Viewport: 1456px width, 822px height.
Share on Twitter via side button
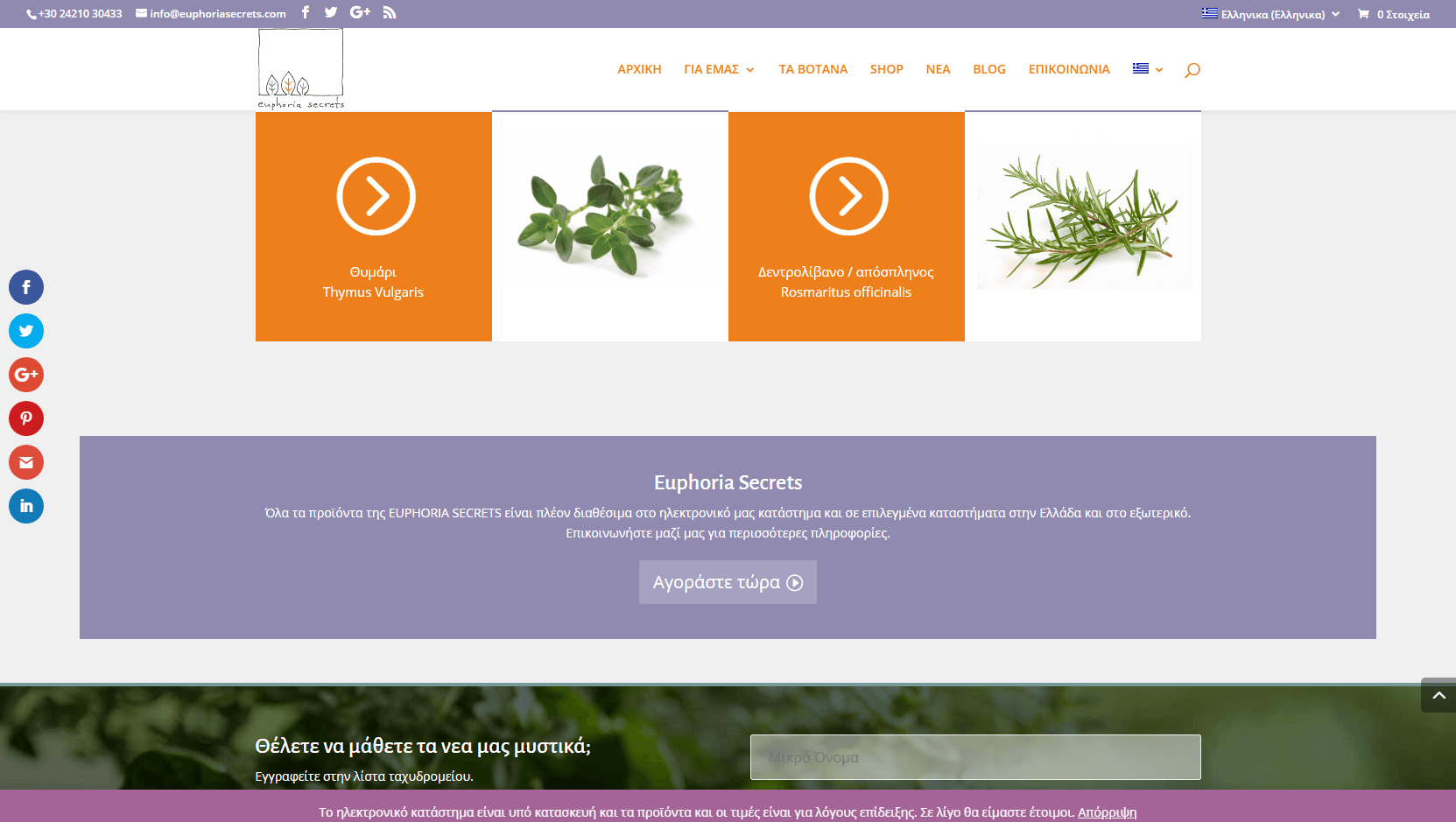pyautogui.click(x=26, y=331)
